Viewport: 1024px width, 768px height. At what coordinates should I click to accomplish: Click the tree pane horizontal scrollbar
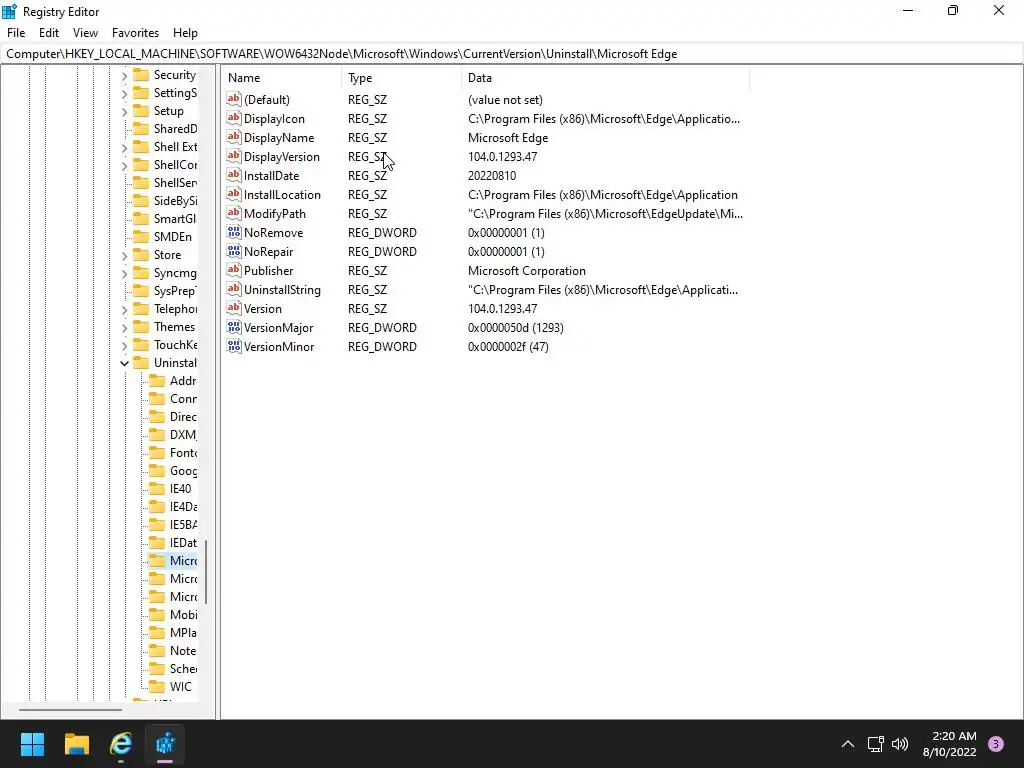(71, 709)
